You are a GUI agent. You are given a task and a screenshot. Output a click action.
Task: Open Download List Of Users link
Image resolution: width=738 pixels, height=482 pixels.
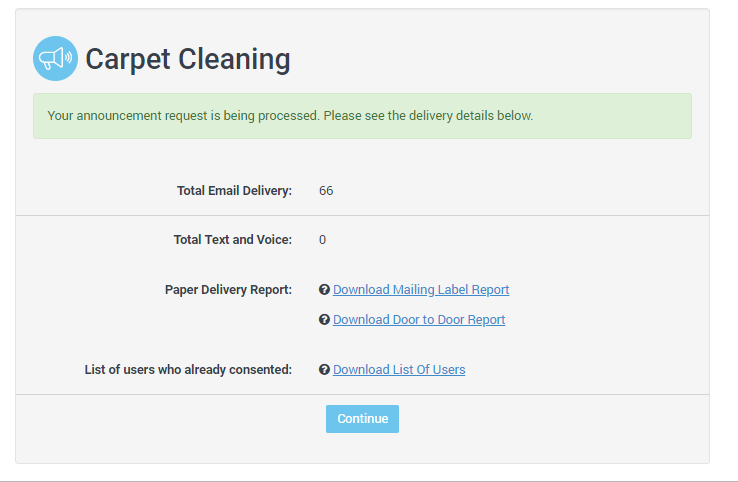399,370
